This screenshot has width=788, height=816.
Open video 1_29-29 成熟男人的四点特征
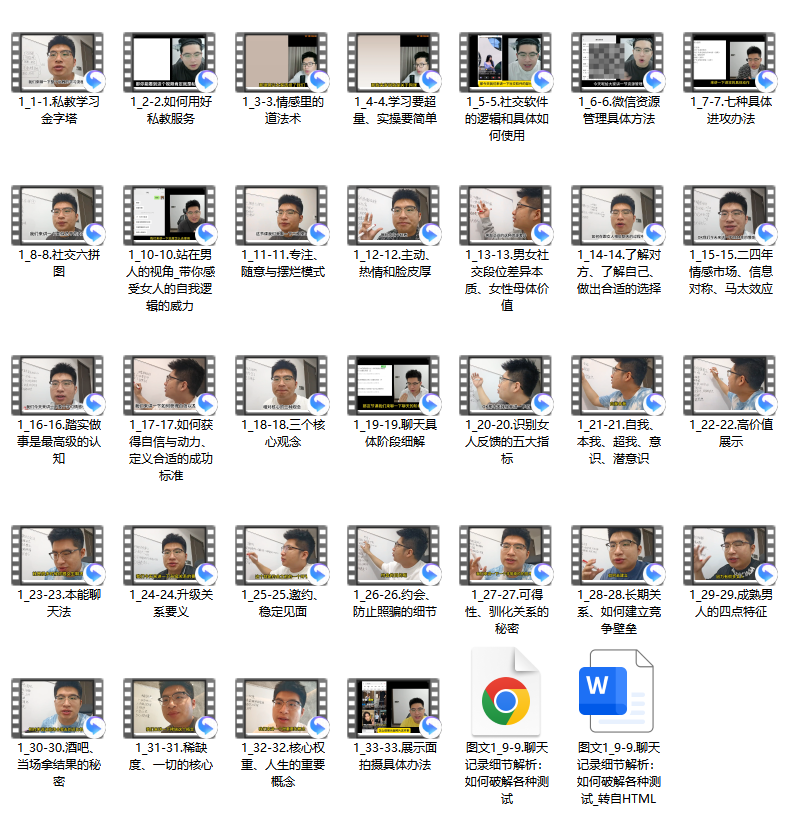click(x=730, y=555)
